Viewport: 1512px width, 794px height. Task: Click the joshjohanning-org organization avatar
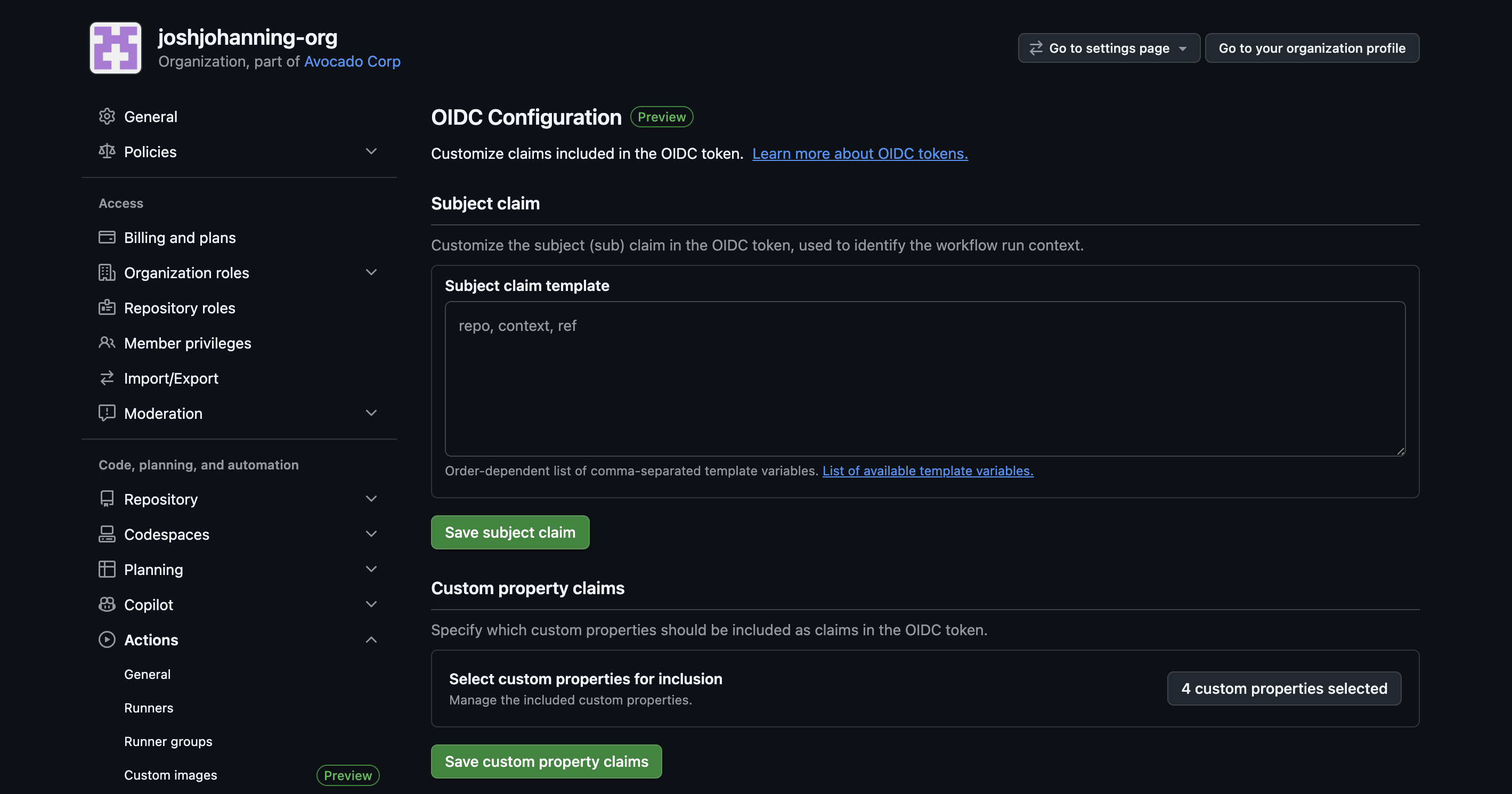[116, 47]
